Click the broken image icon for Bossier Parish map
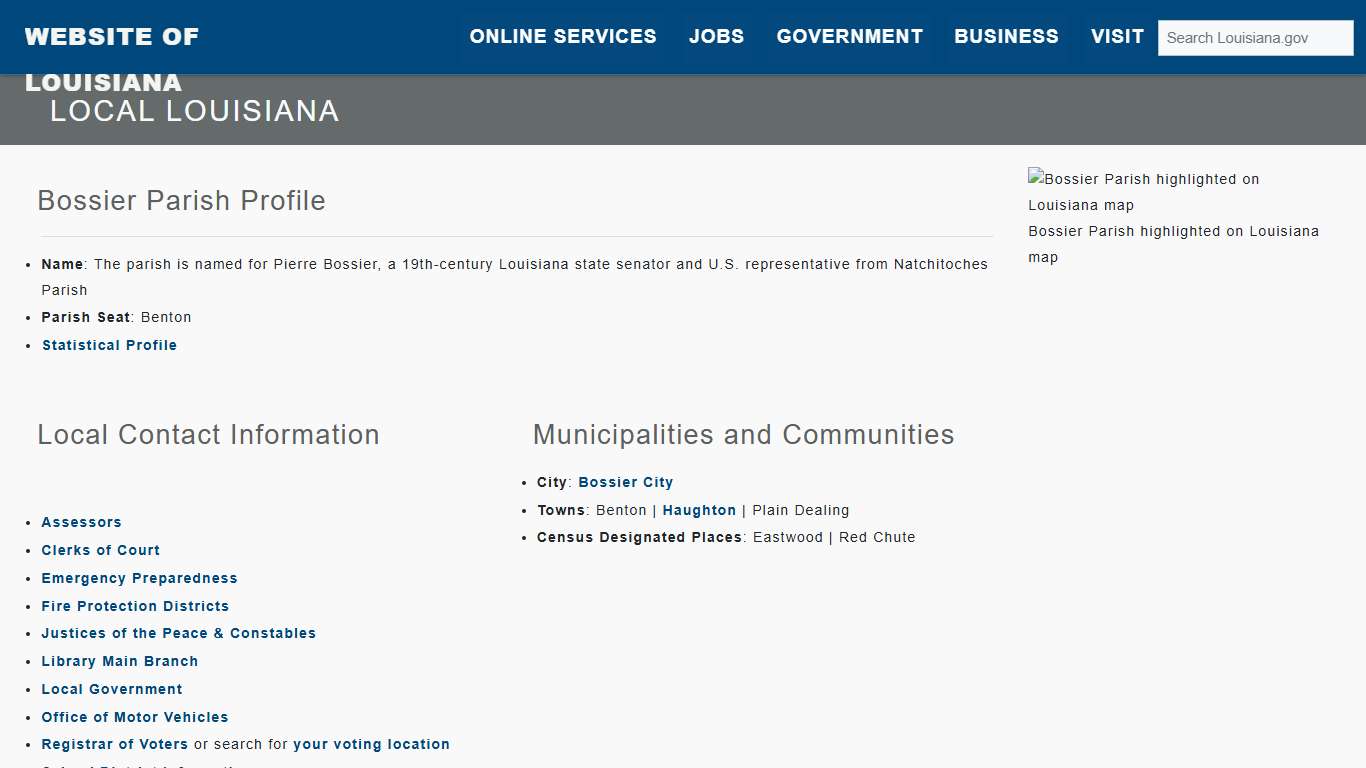Screen dimensions: 1366x768 tap(1036, 179)
